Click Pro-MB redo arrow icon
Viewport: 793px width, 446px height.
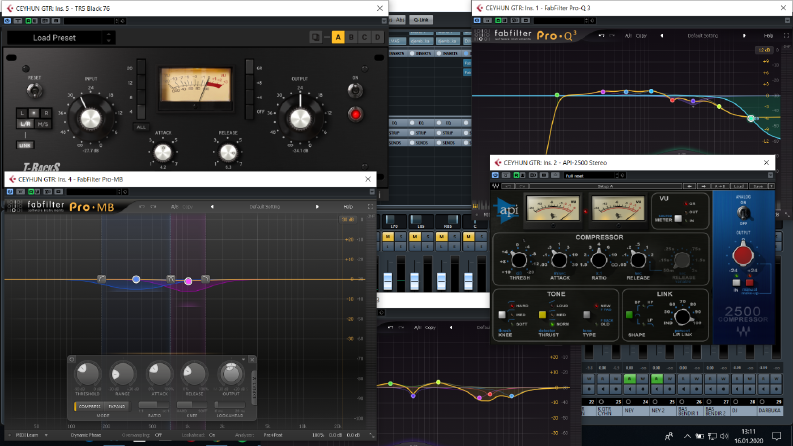click(x=153, y=207)
